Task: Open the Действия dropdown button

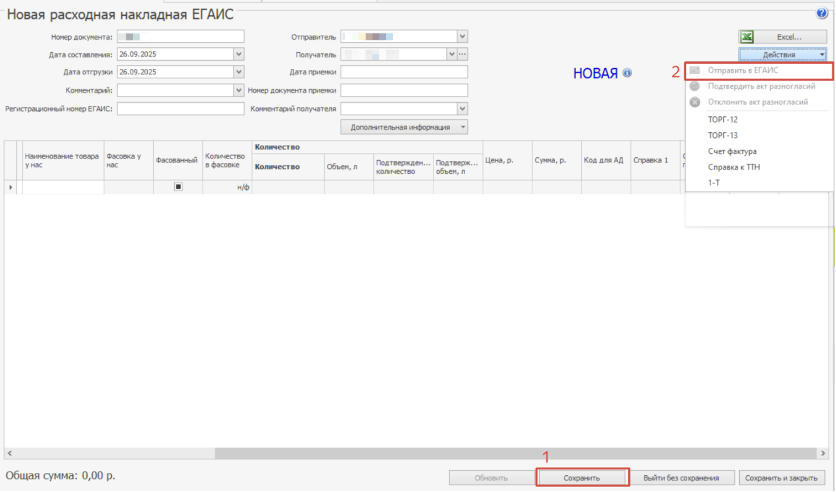Action: point(783,54)
